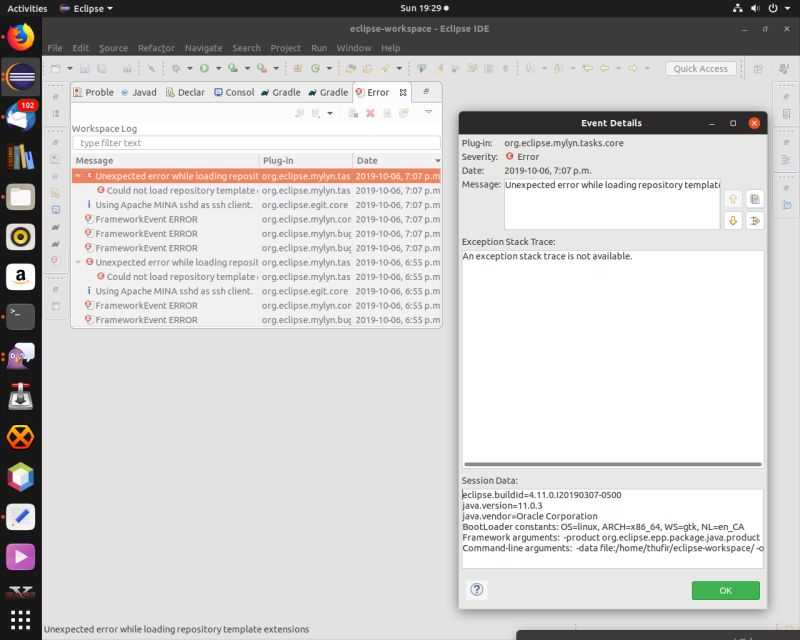Click the Message column header
800x640 pixels.
[x=165, y=161]
